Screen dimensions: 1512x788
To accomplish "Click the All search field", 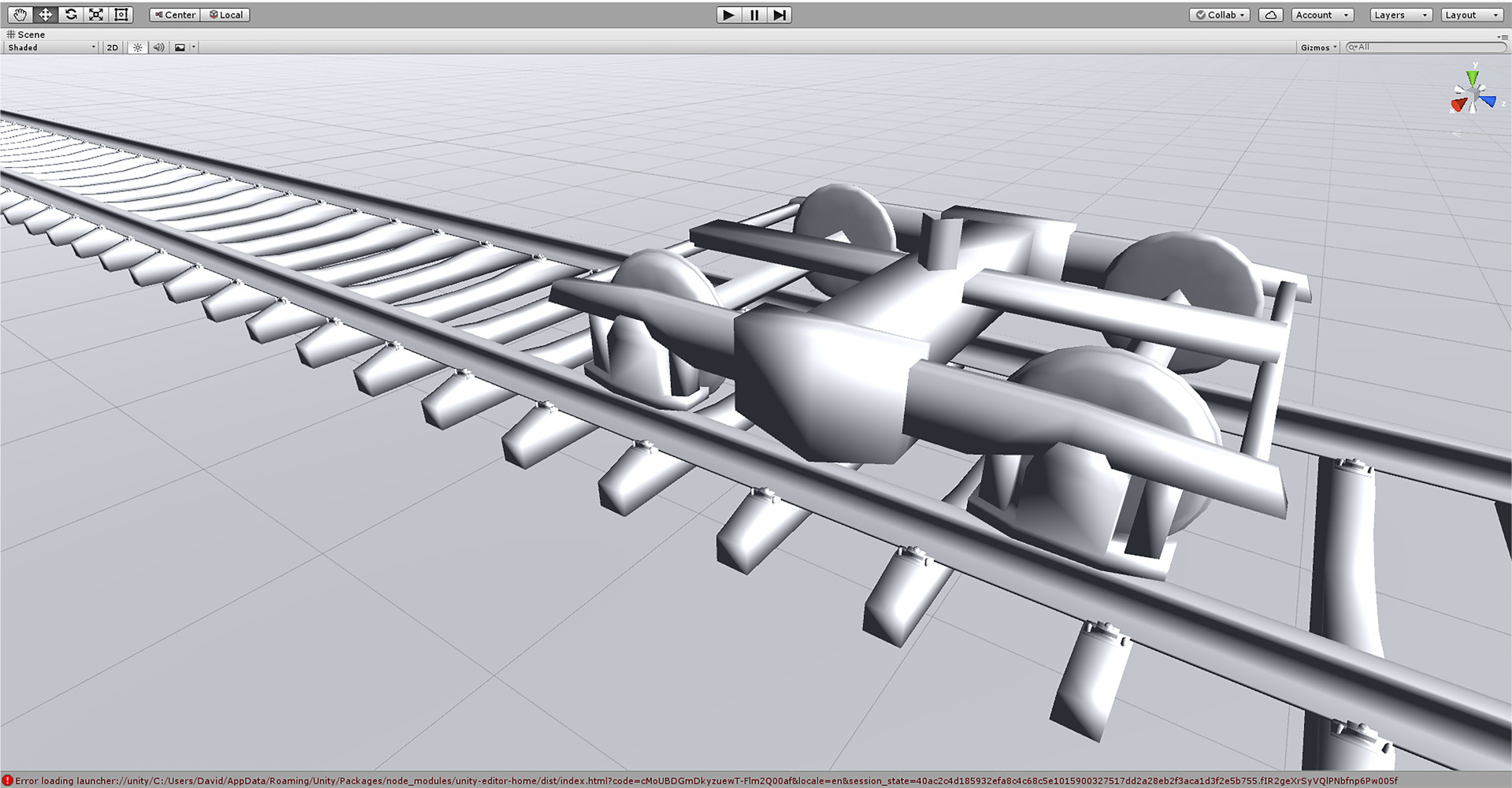I will click(x=1425, y=47).
